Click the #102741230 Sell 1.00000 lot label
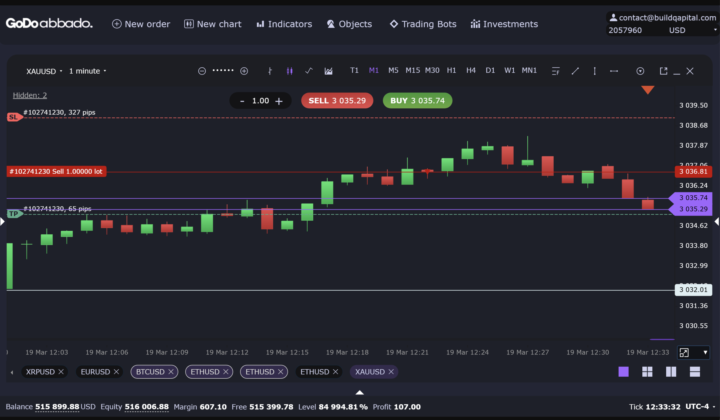Screen dimensions: 720x420 click(56, 172)
